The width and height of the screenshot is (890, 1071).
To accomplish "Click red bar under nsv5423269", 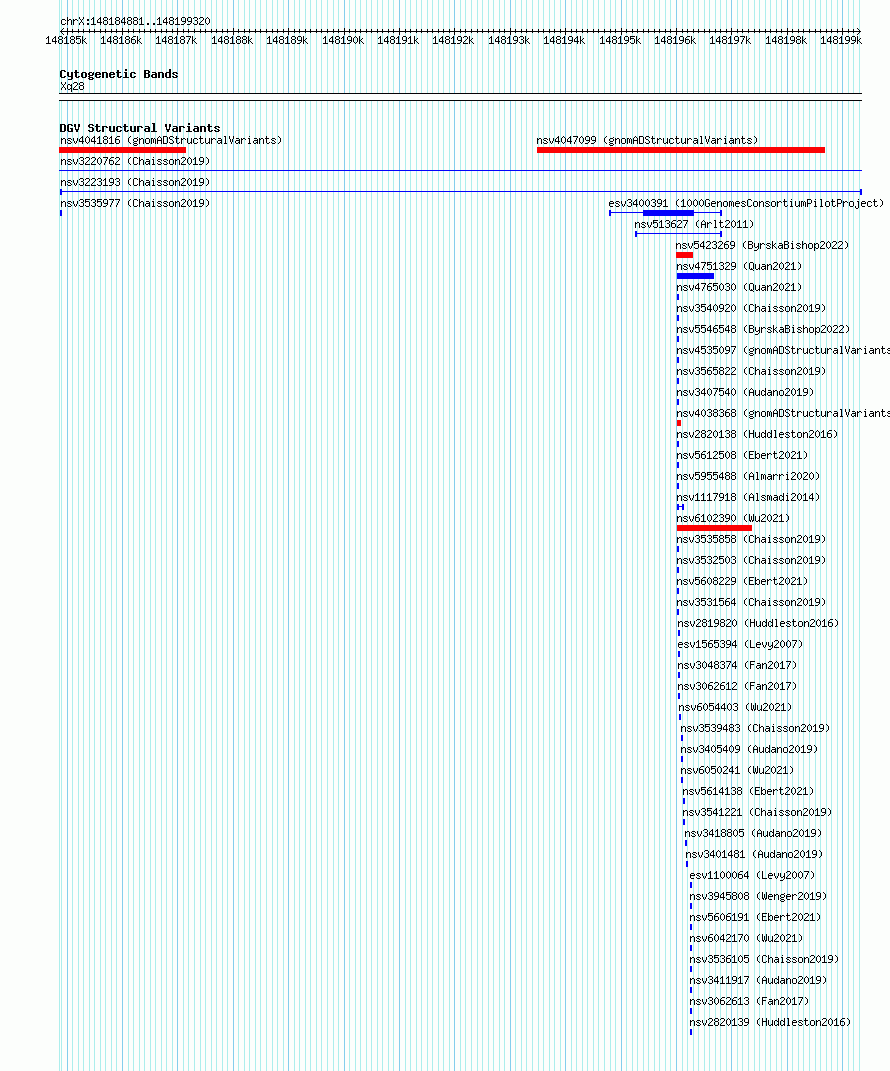I will click(684, 255).
